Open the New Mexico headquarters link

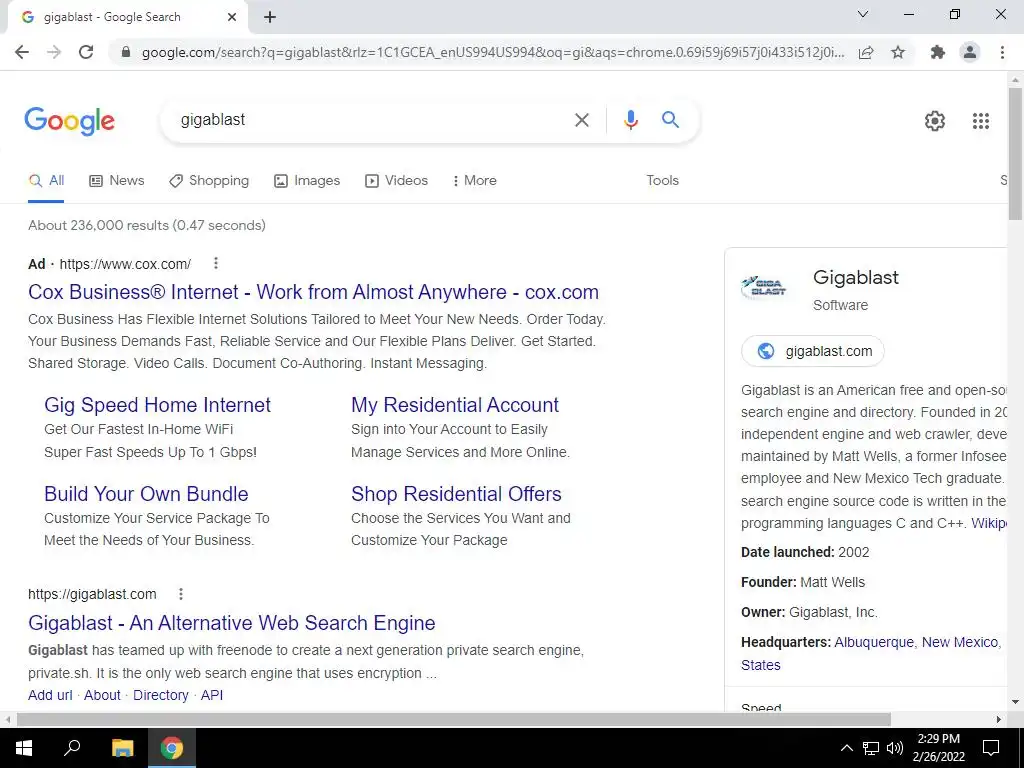960,643
